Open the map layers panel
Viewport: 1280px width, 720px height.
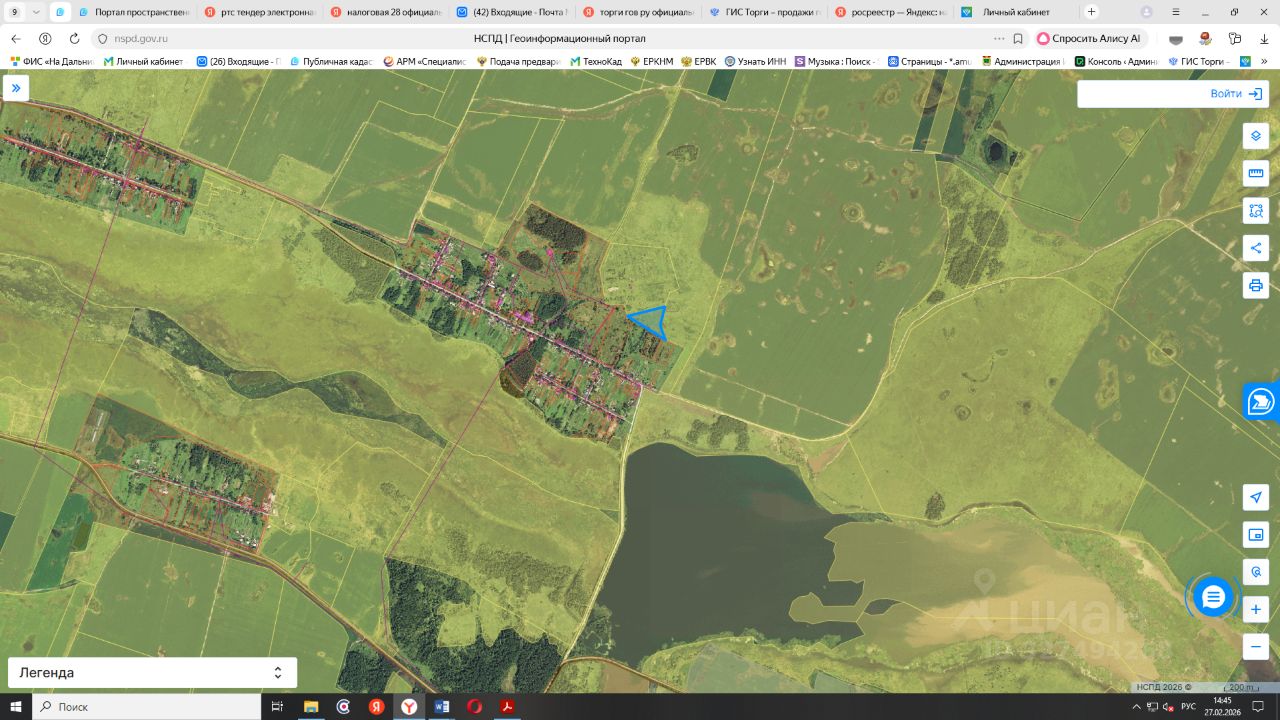pos(1256,136)
